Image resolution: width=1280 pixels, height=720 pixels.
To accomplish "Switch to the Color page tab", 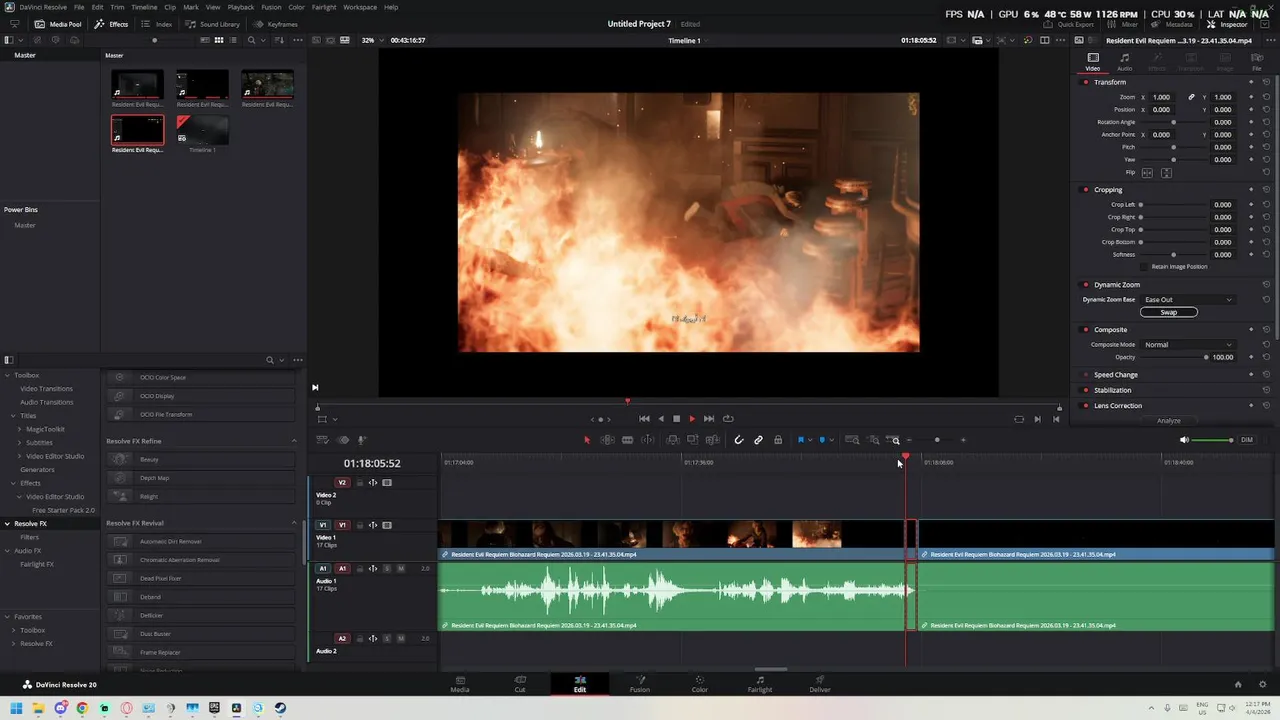I will click(x=700, y=684).
